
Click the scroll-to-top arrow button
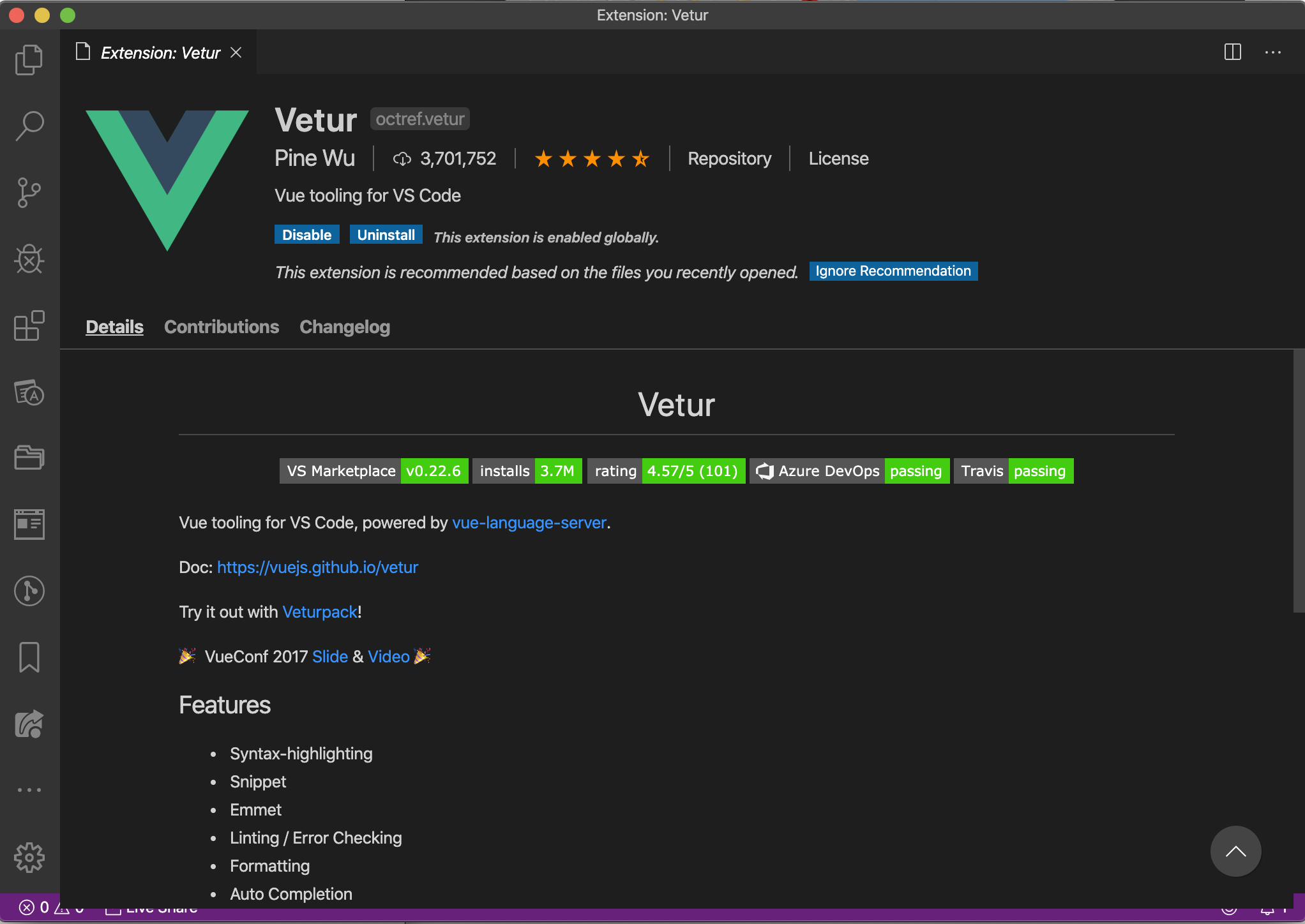tap(1236, 851)
